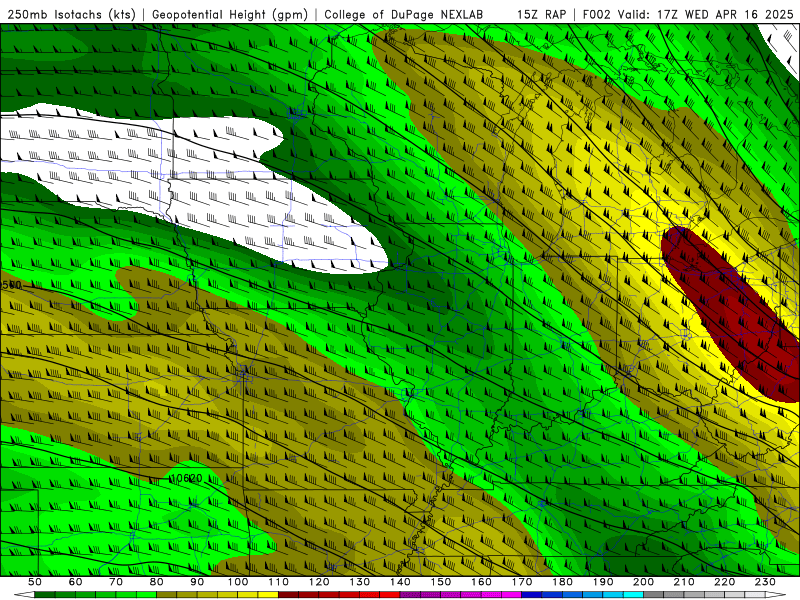Click the white patch in top-right map corner
Image resolution: width=800 pixels, height=600 pixels.
coord(783,47)
